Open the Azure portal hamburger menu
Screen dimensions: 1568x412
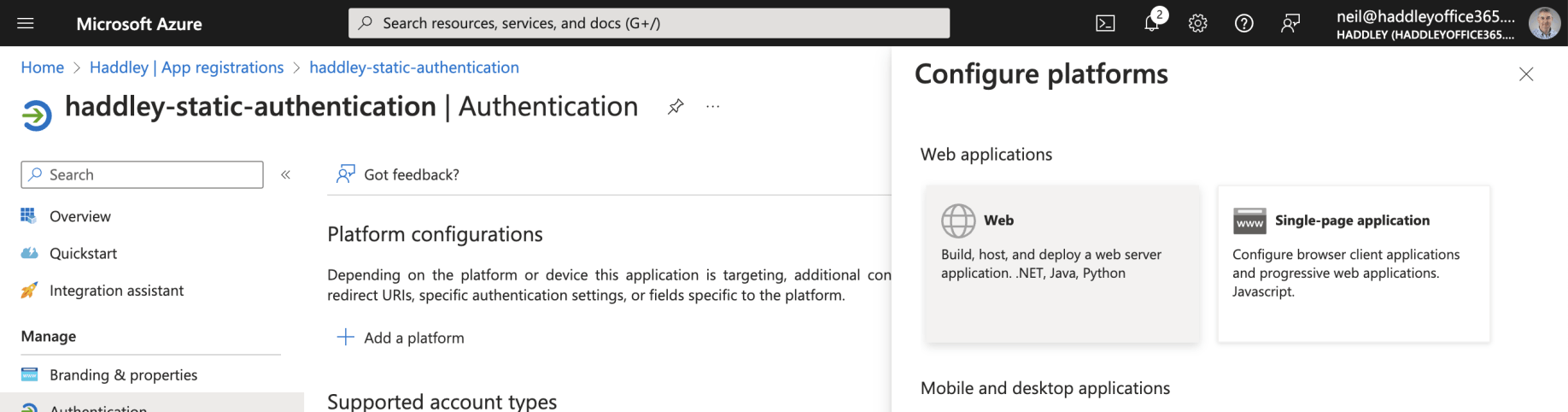point(26,23)
